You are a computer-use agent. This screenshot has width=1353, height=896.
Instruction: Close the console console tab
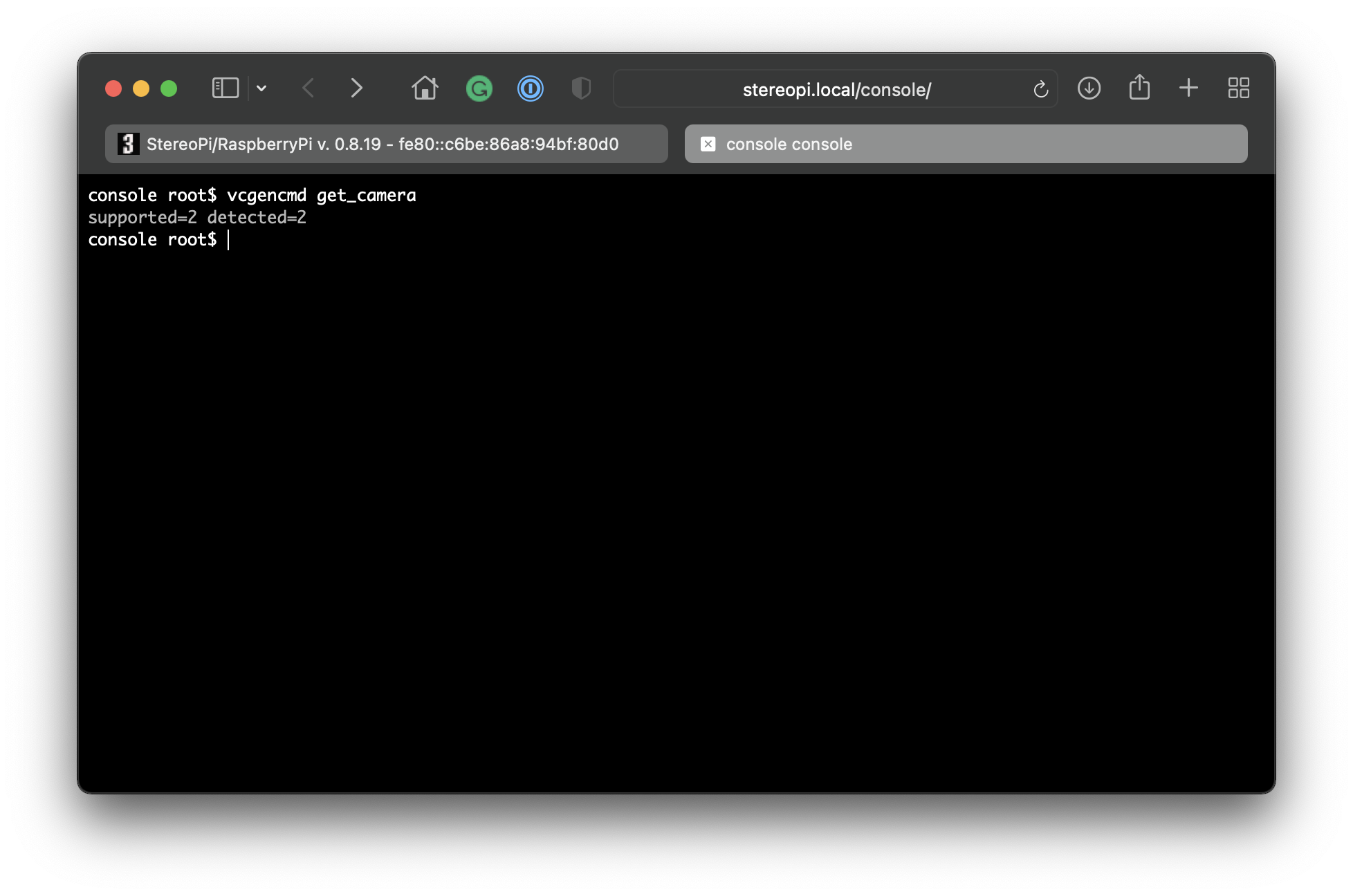point(708,144)
